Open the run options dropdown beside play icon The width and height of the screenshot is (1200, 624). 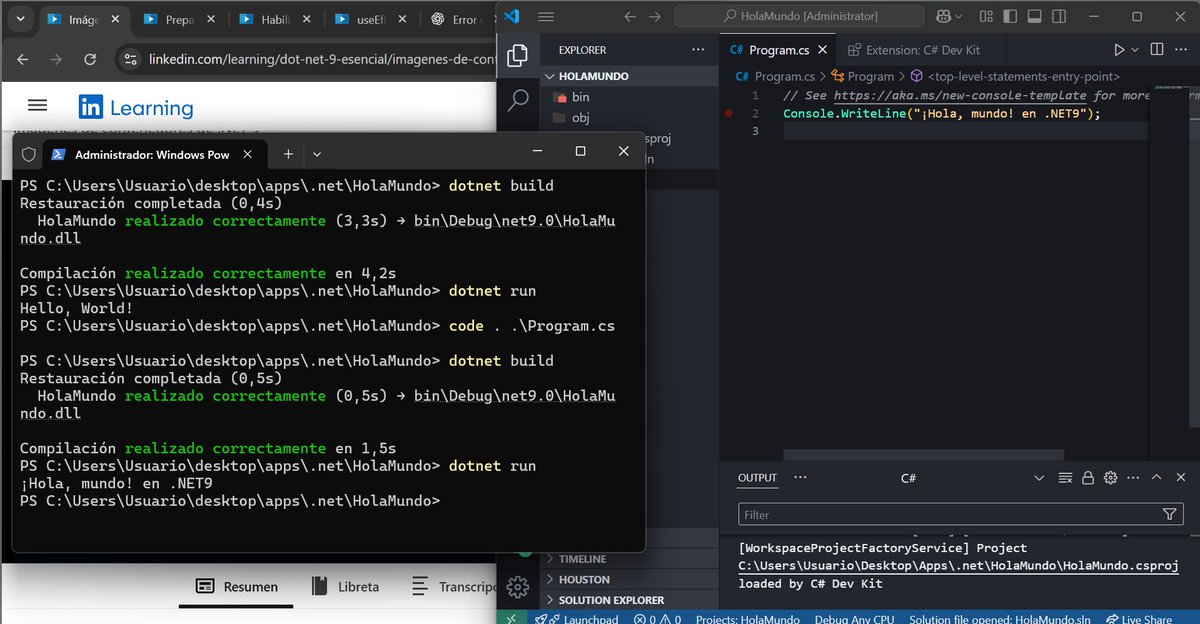point(1135,50)
